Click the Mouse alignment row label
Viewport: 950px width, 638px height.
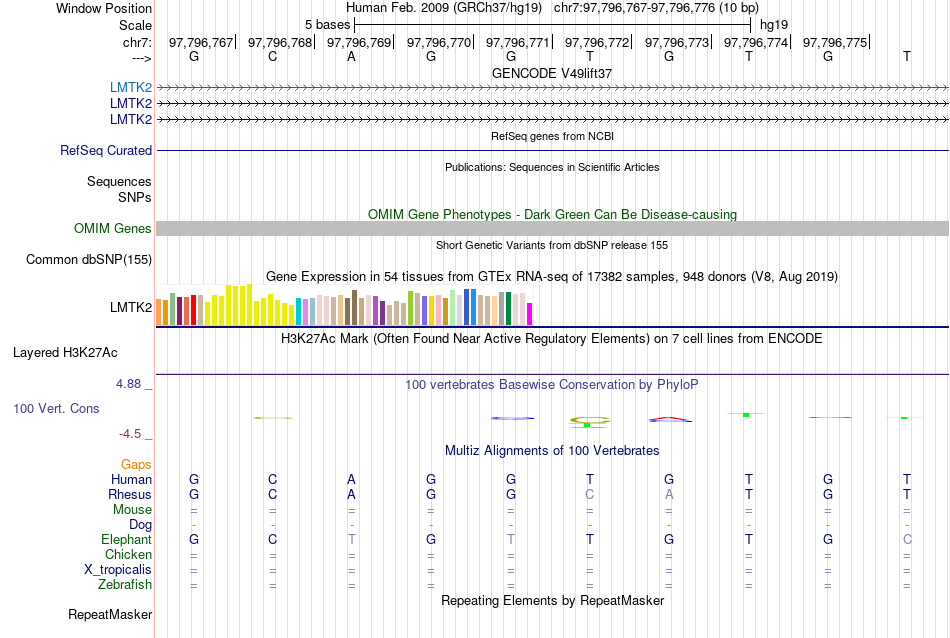pyautogui.click(x=132, y=510)
